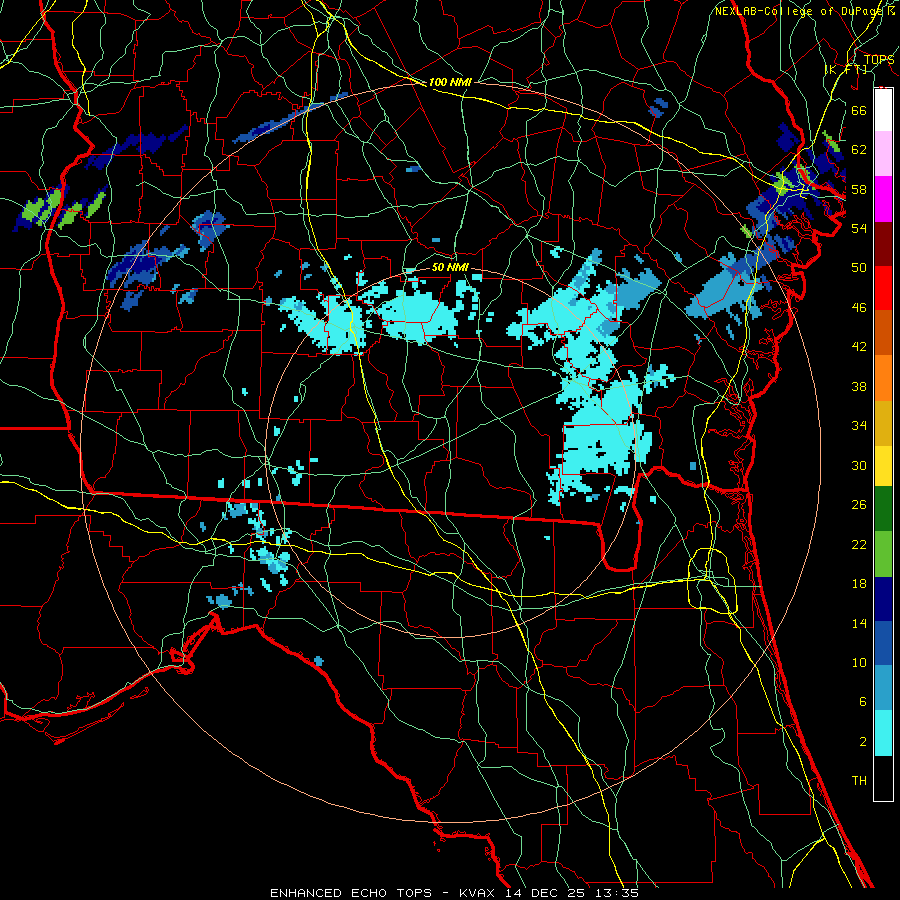The width and height of the screenshot is (900, 900).
Task: Click the NEXLAB-College of DuPage credit
Action: tap(800, 11)
